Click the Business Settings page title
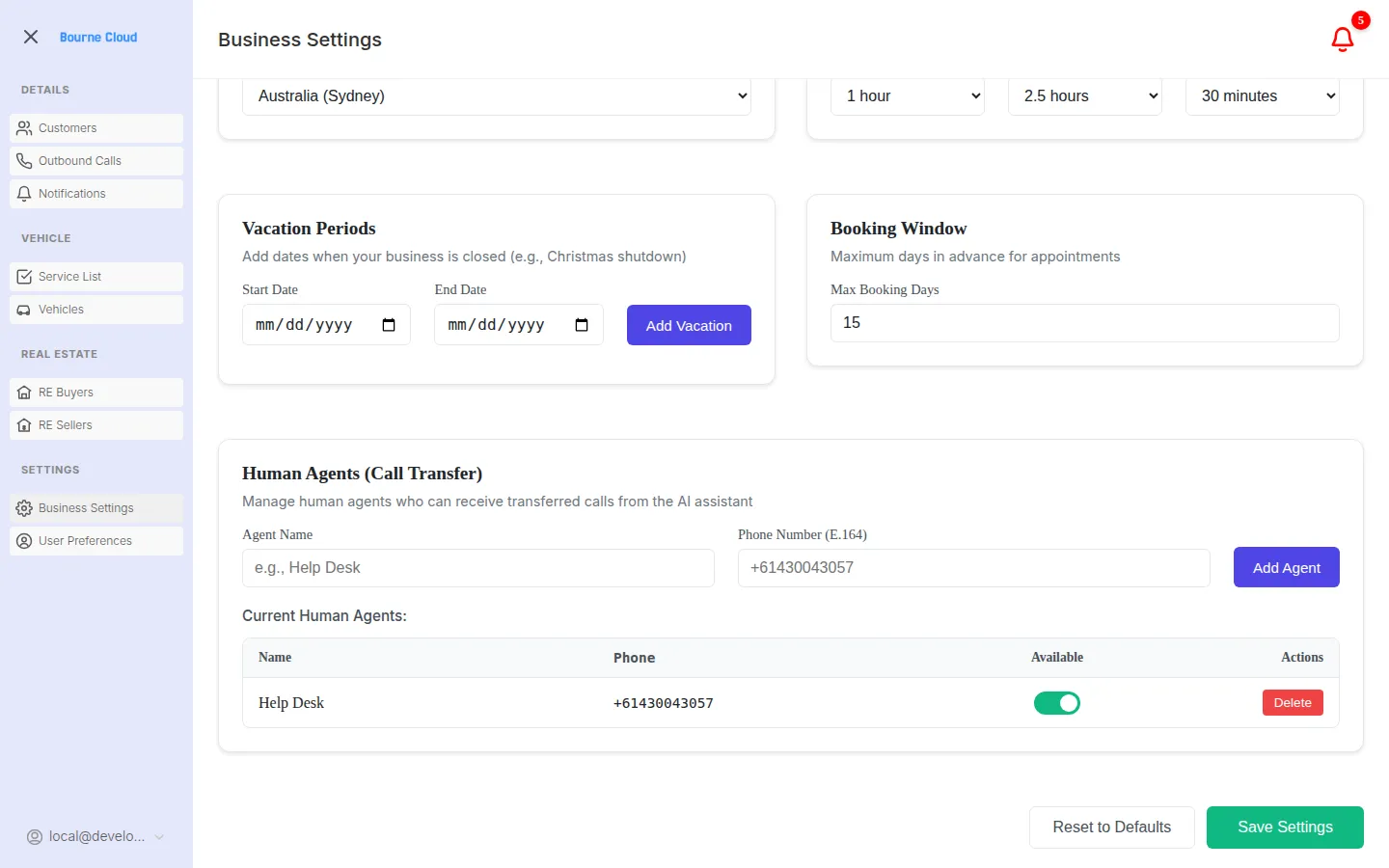Viewport: 1389px width, 868px height. [300, 40]
